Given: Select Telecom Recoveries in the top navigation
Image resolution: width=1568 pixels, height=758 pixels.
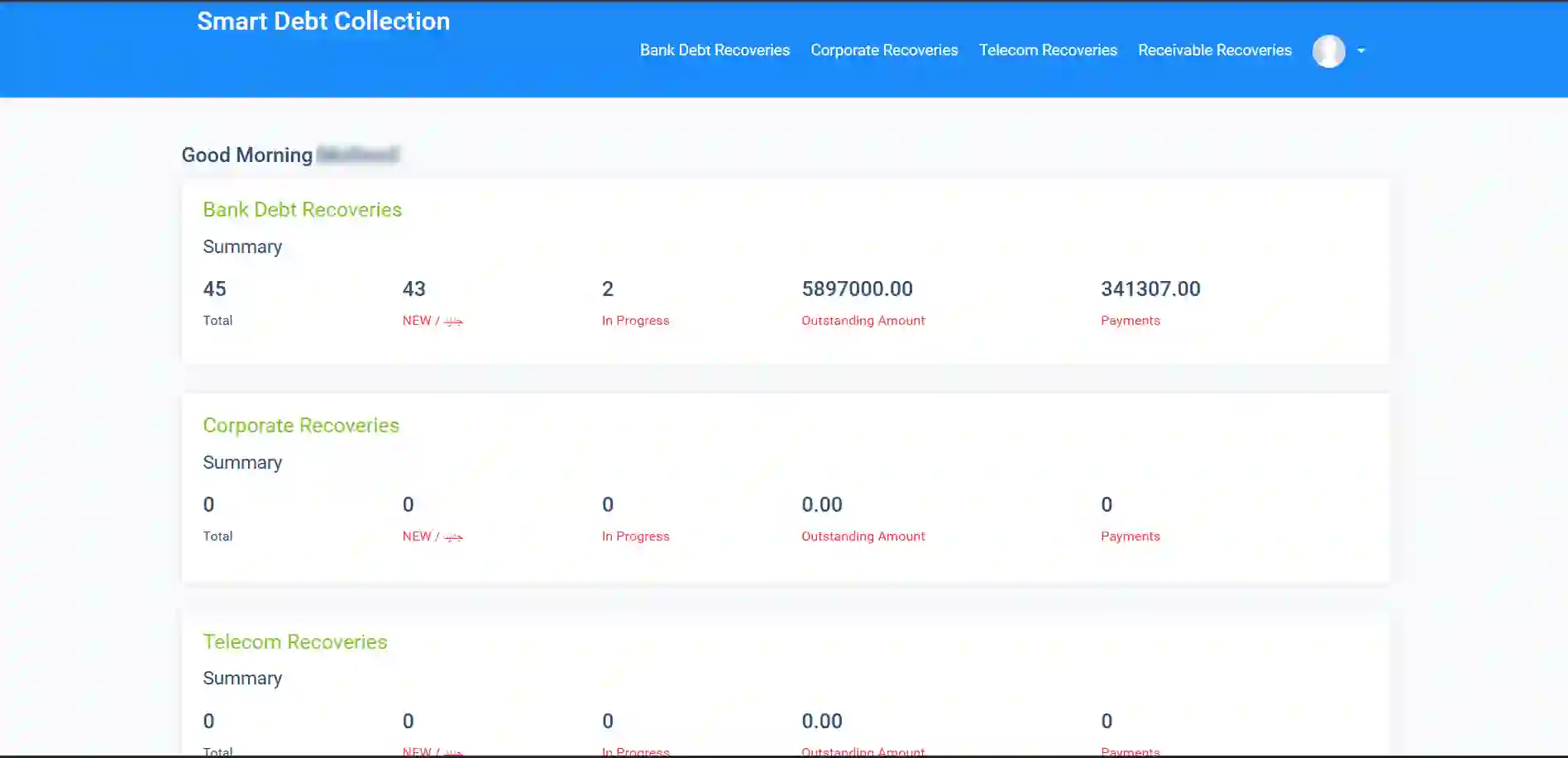Looking at the screenshot, I should tap(1048, 50).
